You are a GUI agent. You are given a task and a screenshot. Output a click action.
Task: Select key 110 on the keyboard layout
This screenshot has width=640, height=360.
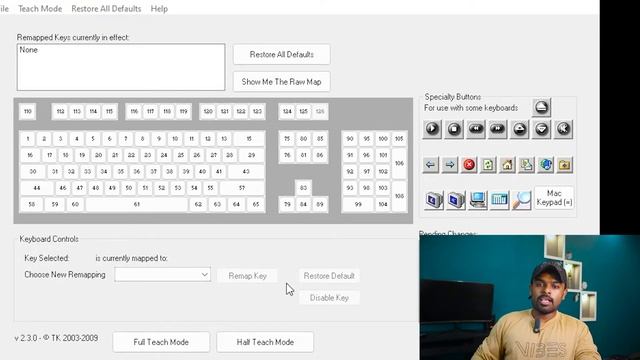coord(28,111)
